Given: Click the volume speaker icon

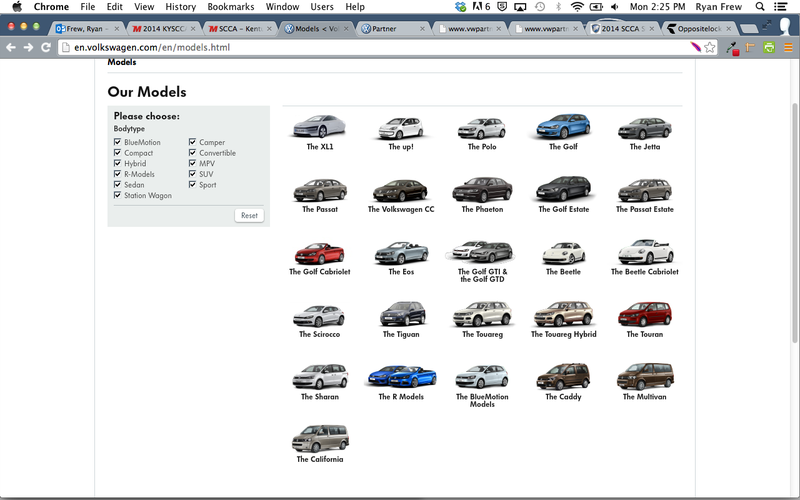Looking at the screenshot, I should pos(614,7).
